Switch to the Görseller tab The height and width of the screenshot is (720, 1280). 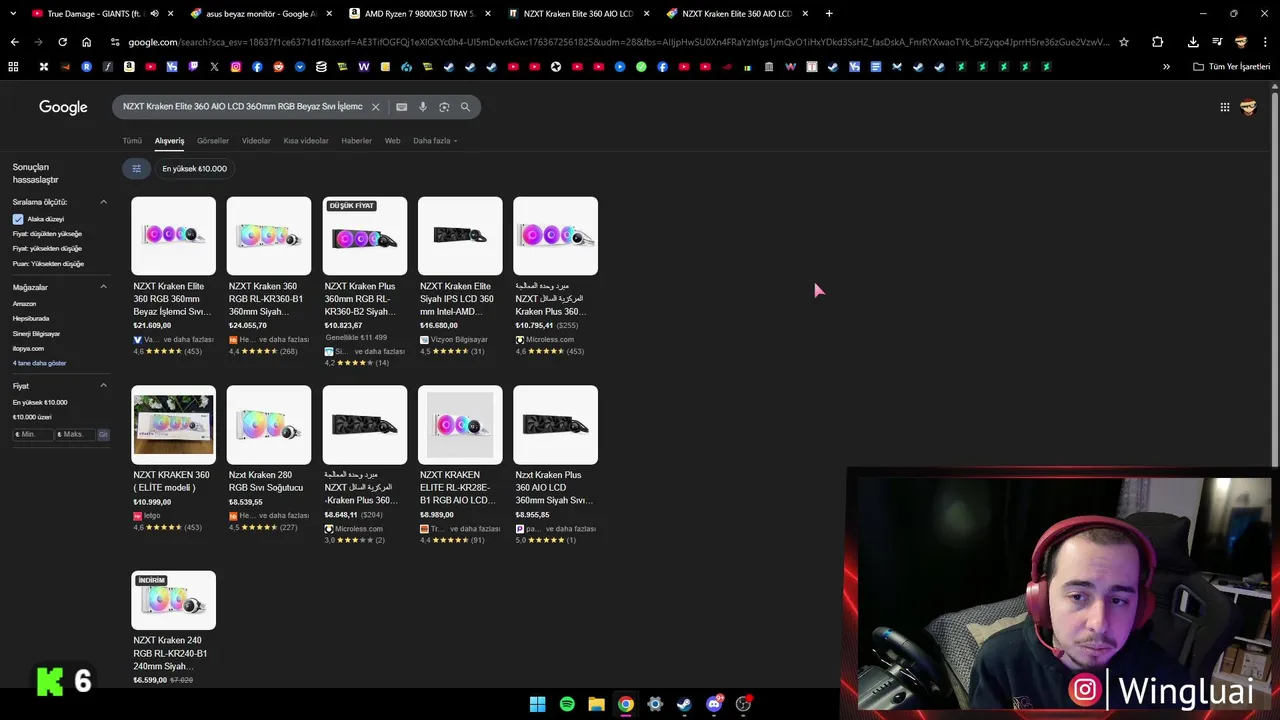213,141
